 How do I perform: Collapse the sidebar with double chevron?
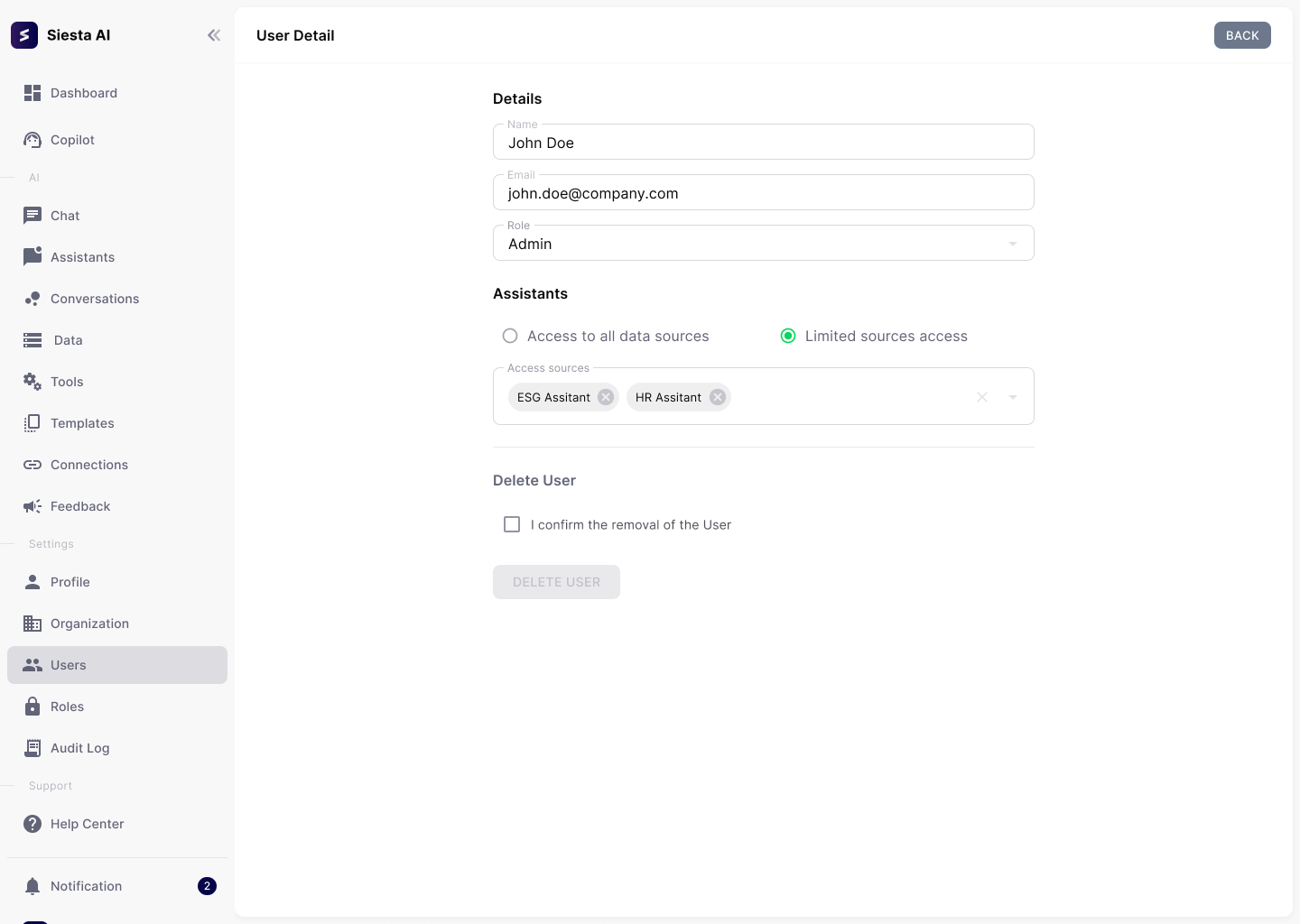(214, 35)
